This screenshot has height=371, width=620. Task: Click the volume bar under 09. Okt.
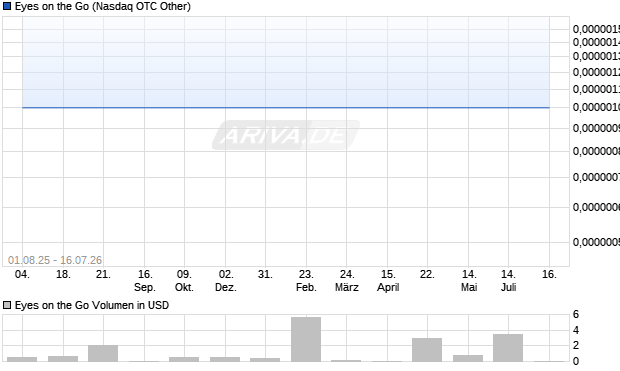pos(184,359)
